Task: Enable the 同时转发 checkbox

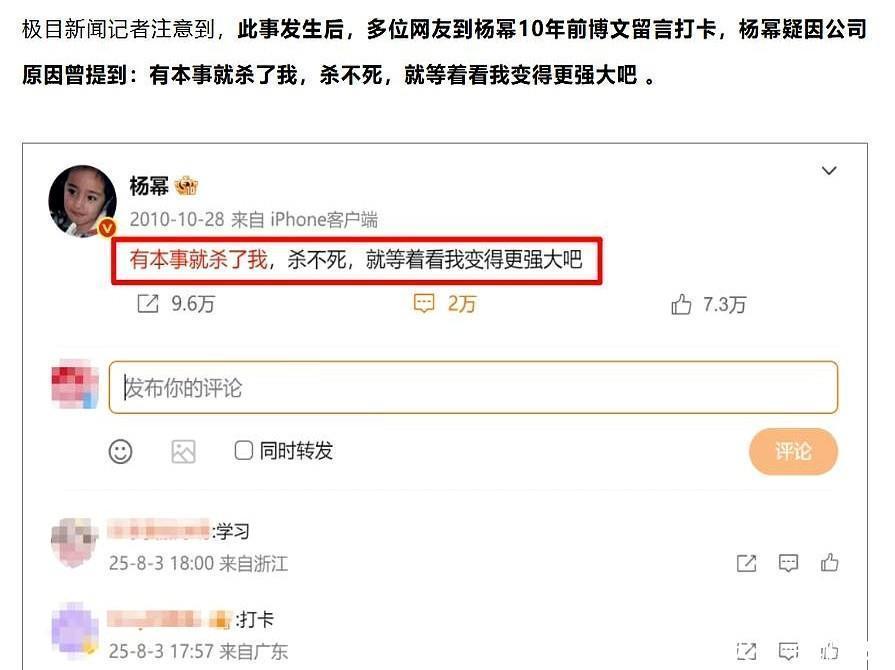Action: click(x=244, y=450)
